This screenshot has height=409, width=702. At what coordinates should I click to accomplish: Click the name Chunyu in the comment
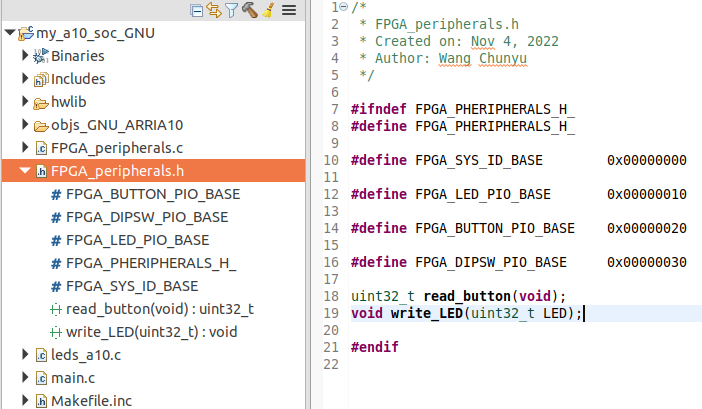[503, 59]
